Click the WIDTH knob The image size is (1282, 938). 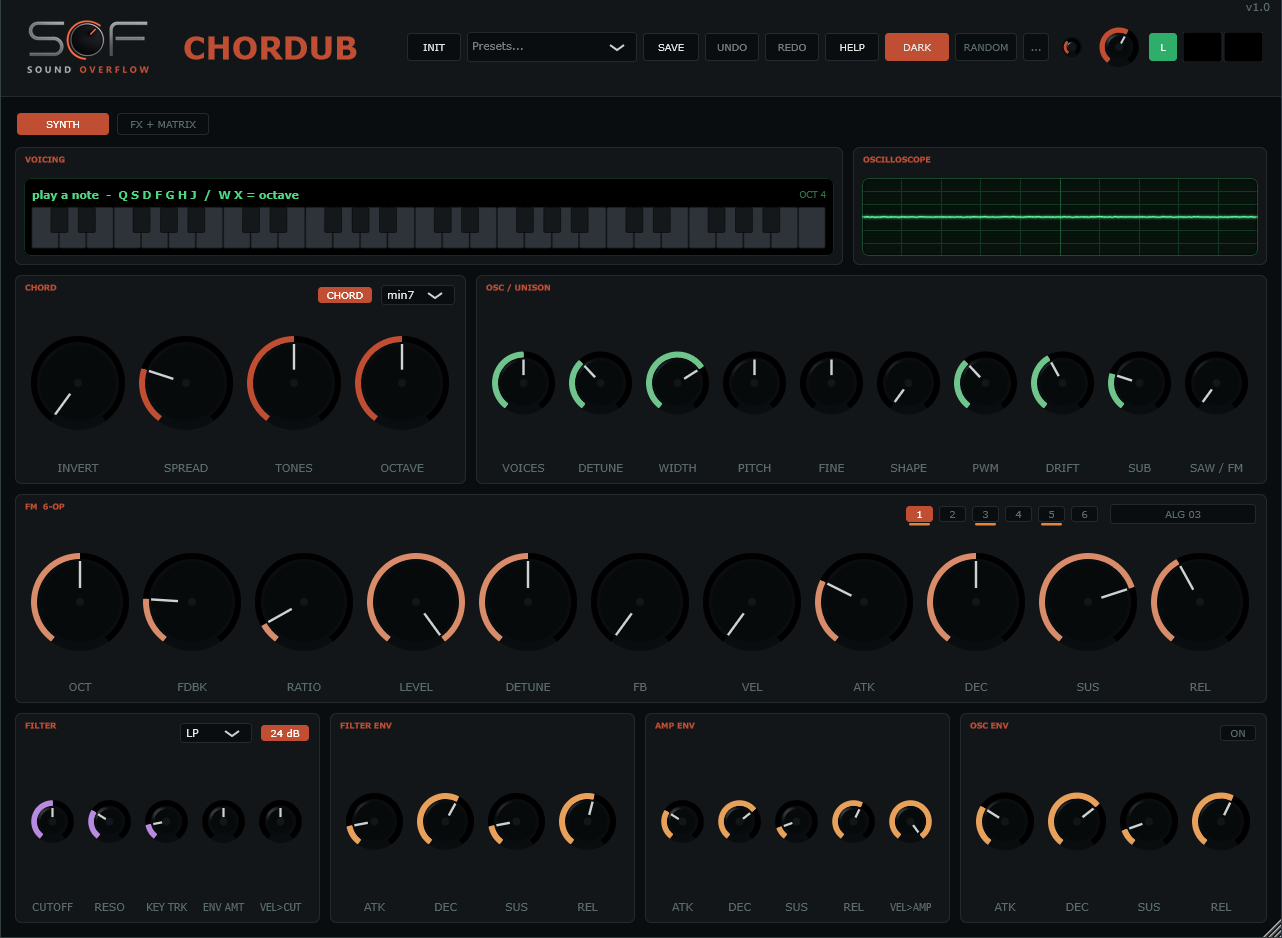[677, 383]
